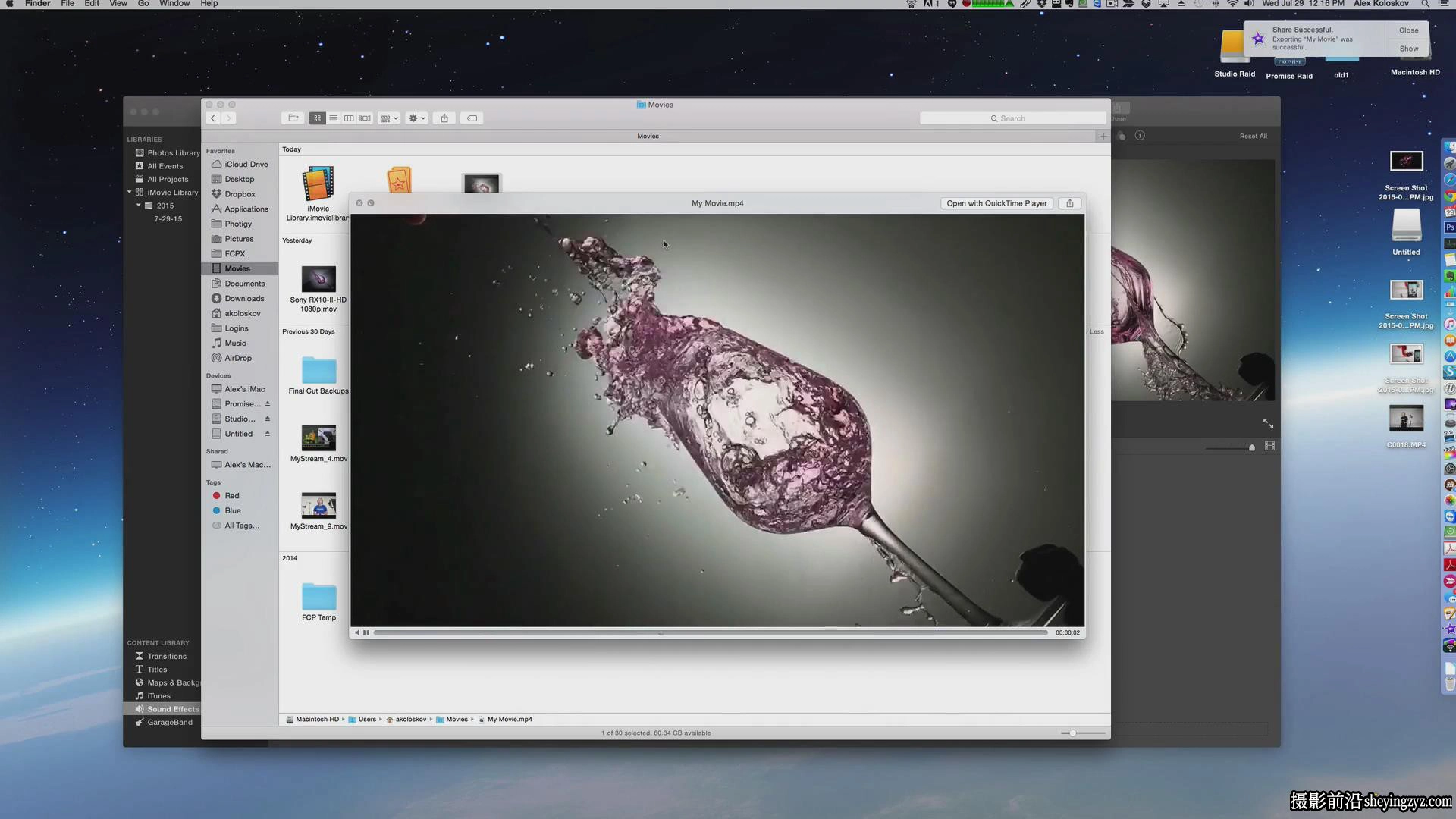Open the item arrangement dropdown in Finder
This screenshot has height=819, width=1456.
coord(389,118)
